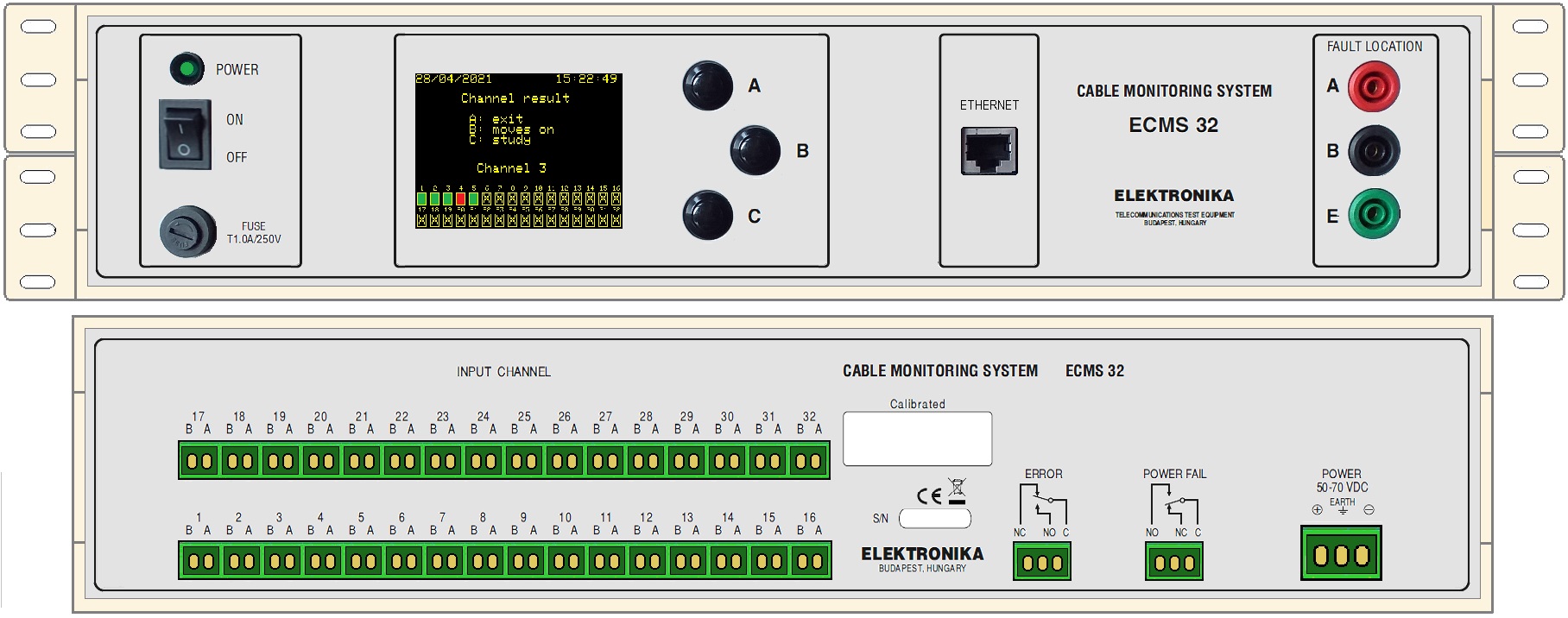Click the input channel 20 terminal block
1568x618 pixels.
pyautogui.click(x=321, y=461)
